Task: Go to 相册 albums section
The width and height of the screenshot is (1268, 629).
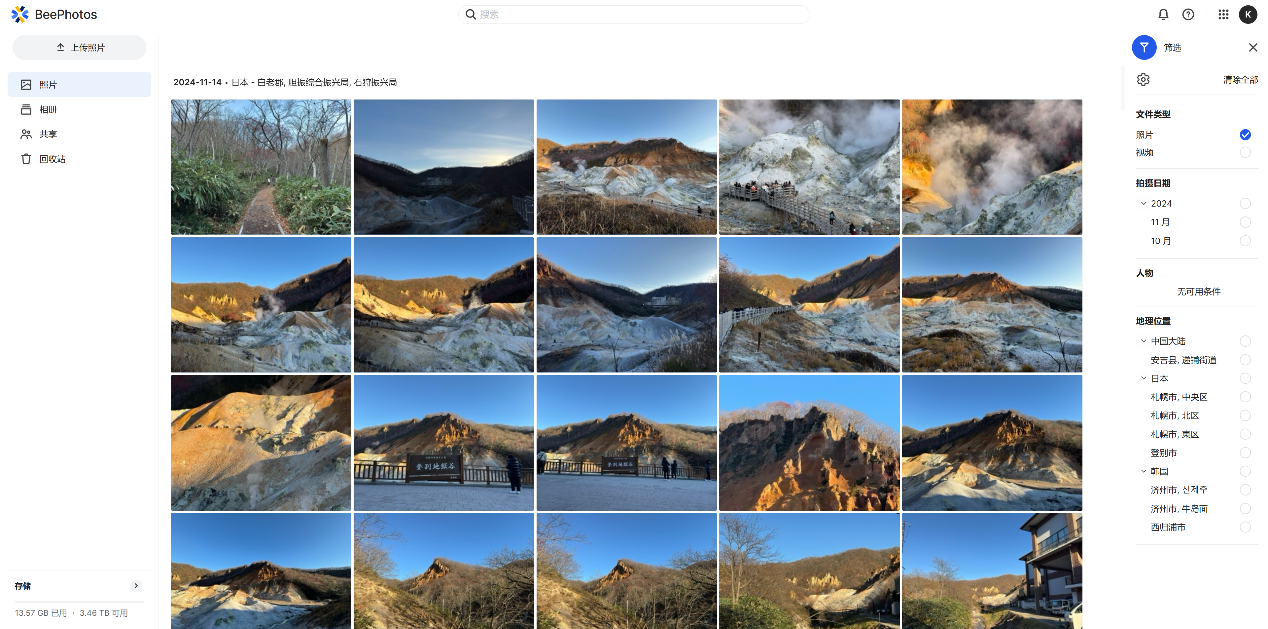Action: point(48,110)
